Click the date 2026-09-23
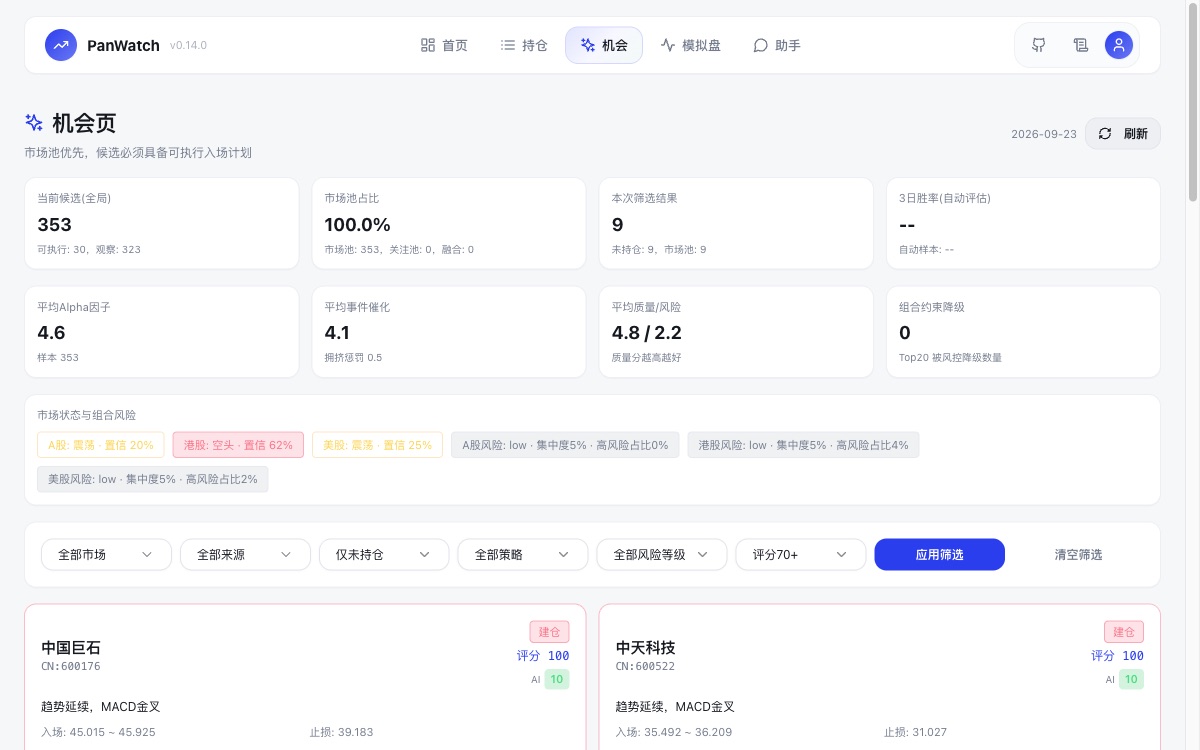 [x=1044, y=134]
